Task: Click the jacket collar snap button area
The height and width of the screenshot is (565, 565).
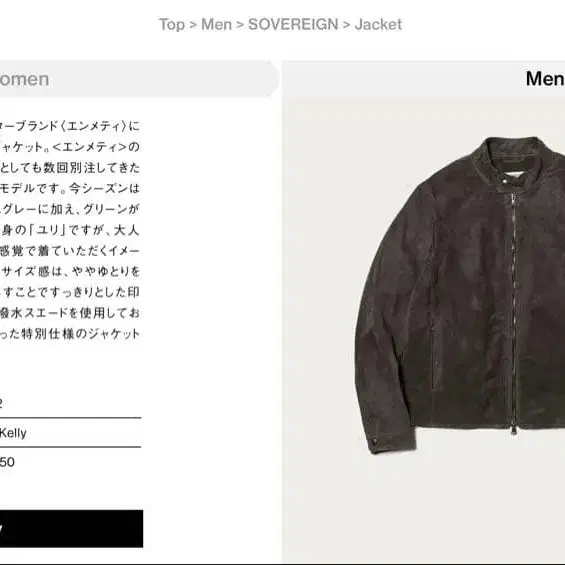Action: (x=506, y=182)
